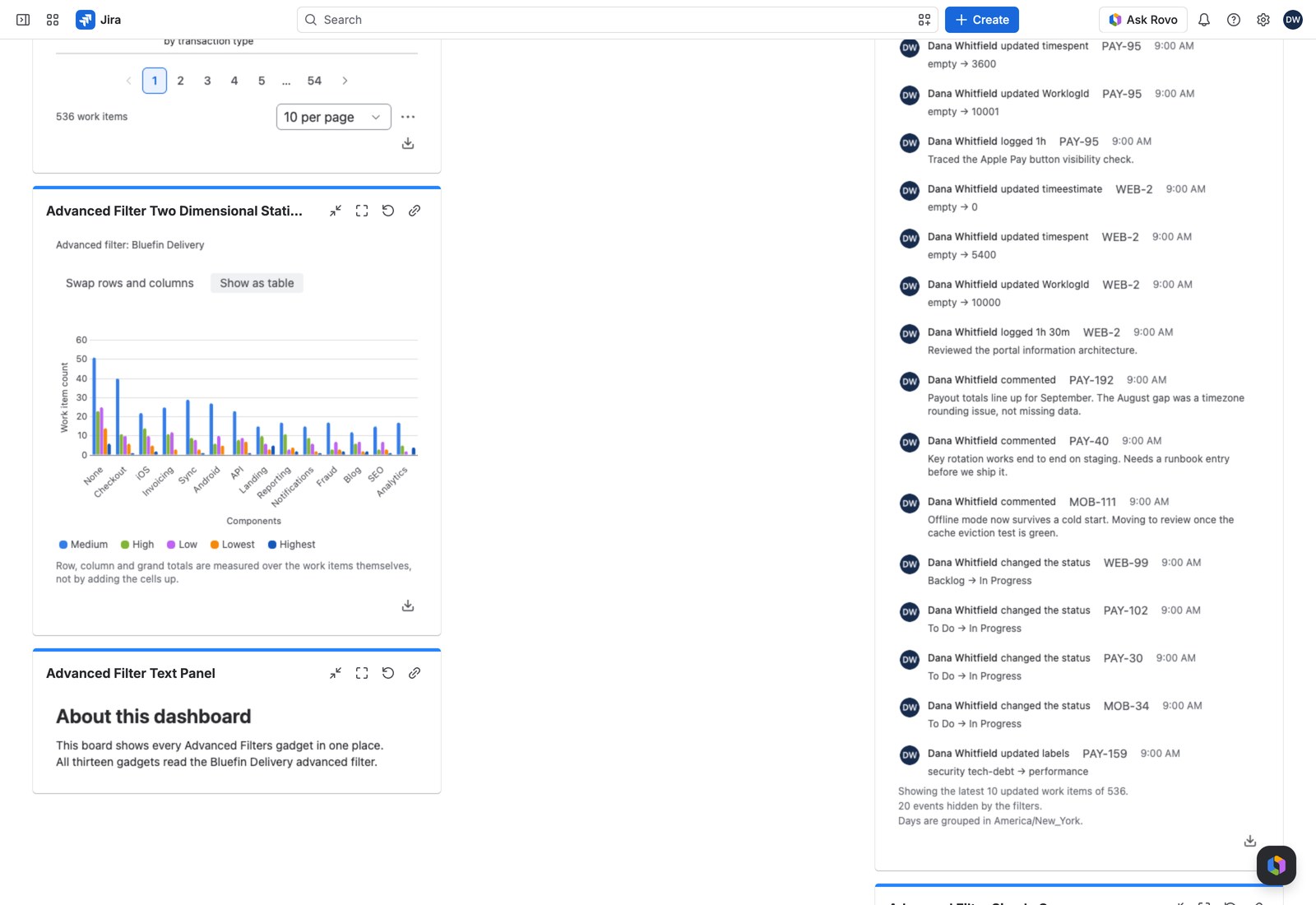Toggle the sidebar collapse icon
Screen dimensions: 1316x905
23,20
